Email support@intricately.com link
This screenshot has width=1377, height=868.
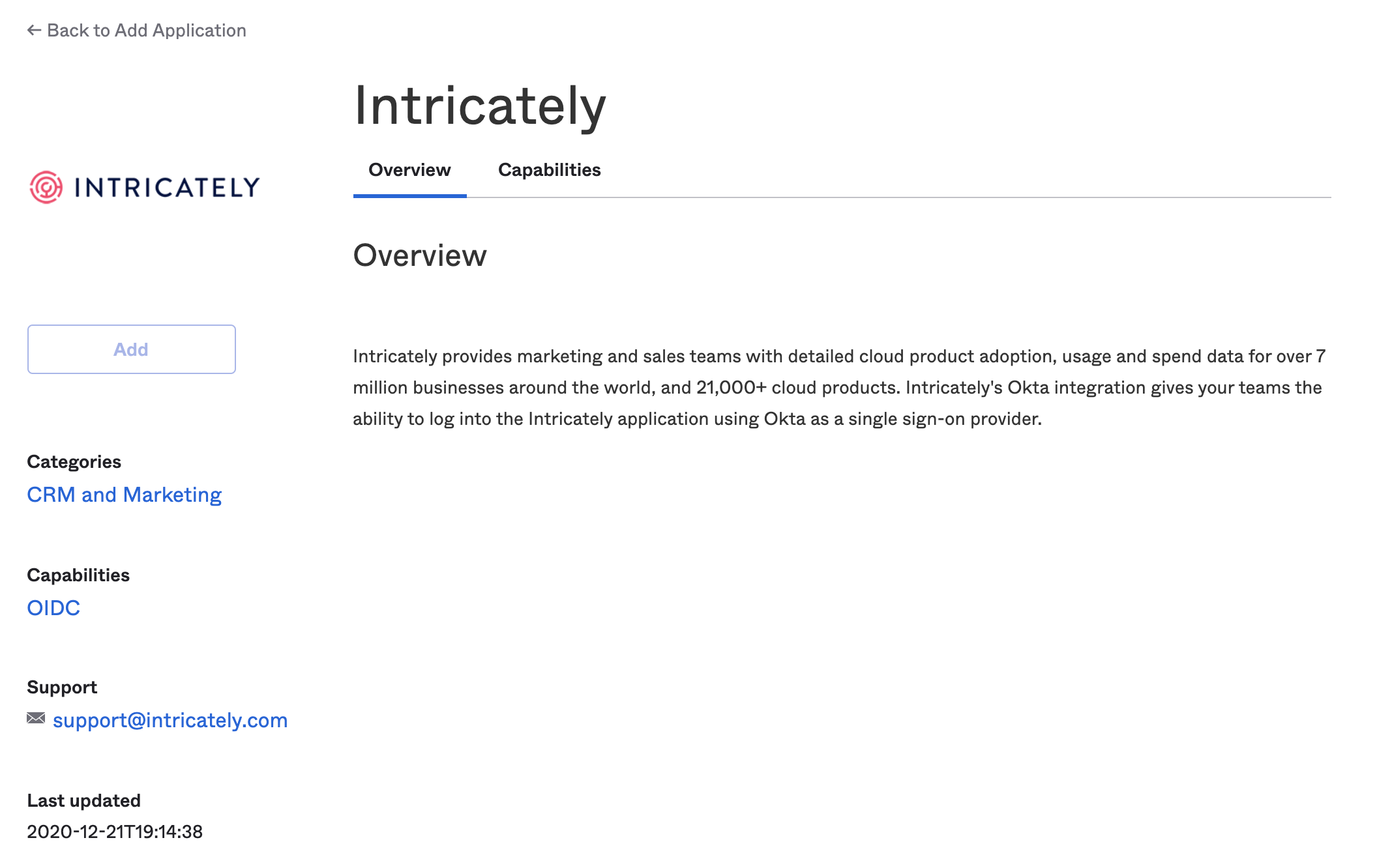[x=170, y=720]
